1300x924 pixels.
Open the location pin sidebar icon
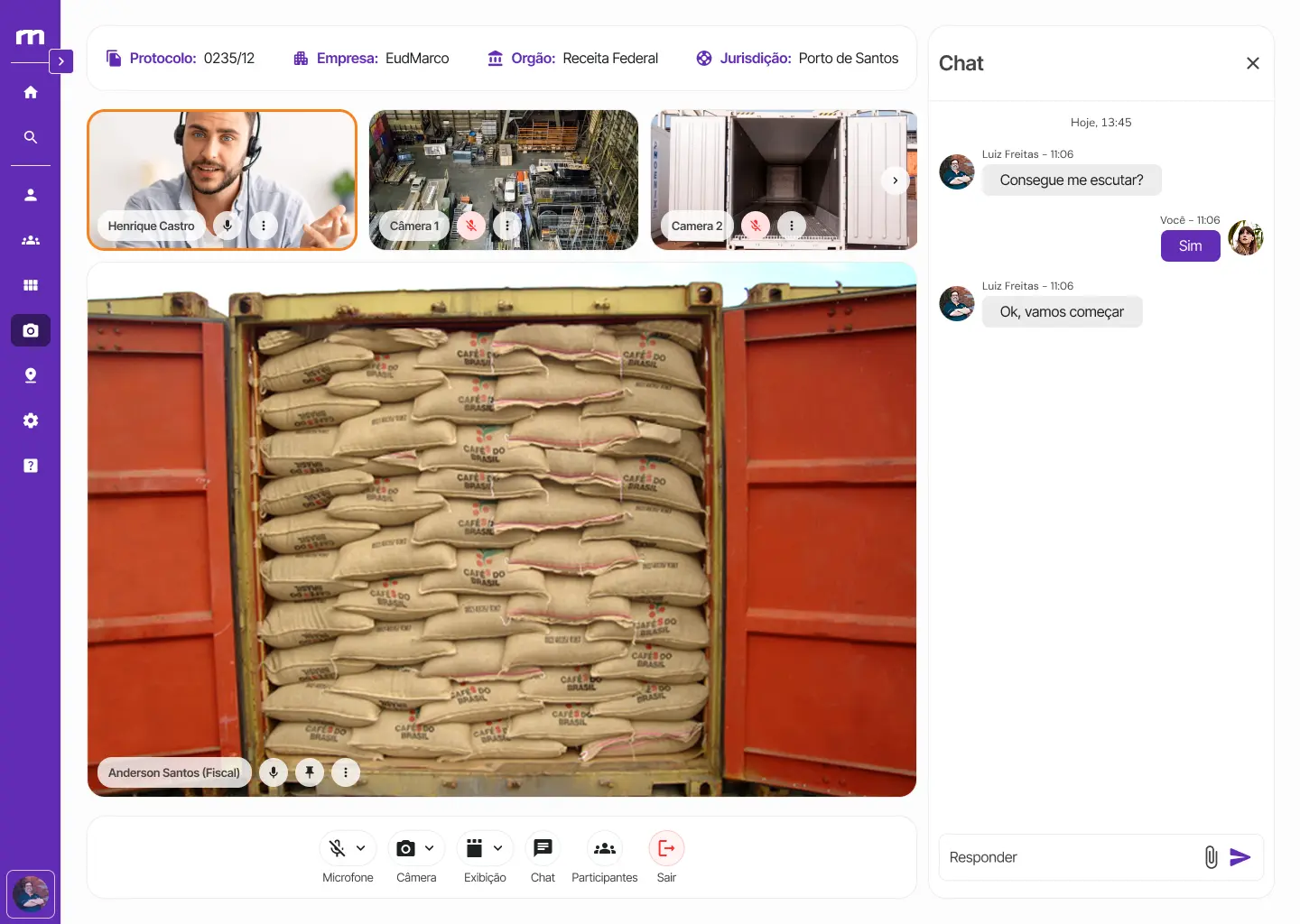[31, 375]
